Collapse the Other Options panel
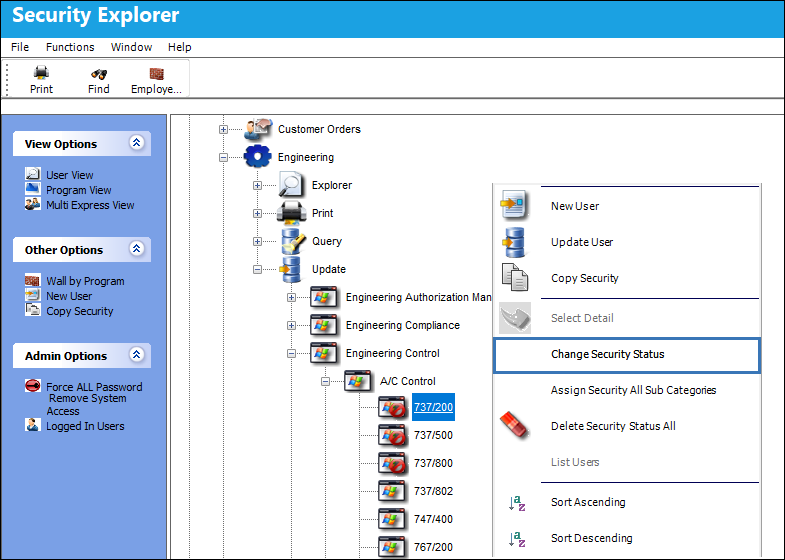 [x=137, y=249]
